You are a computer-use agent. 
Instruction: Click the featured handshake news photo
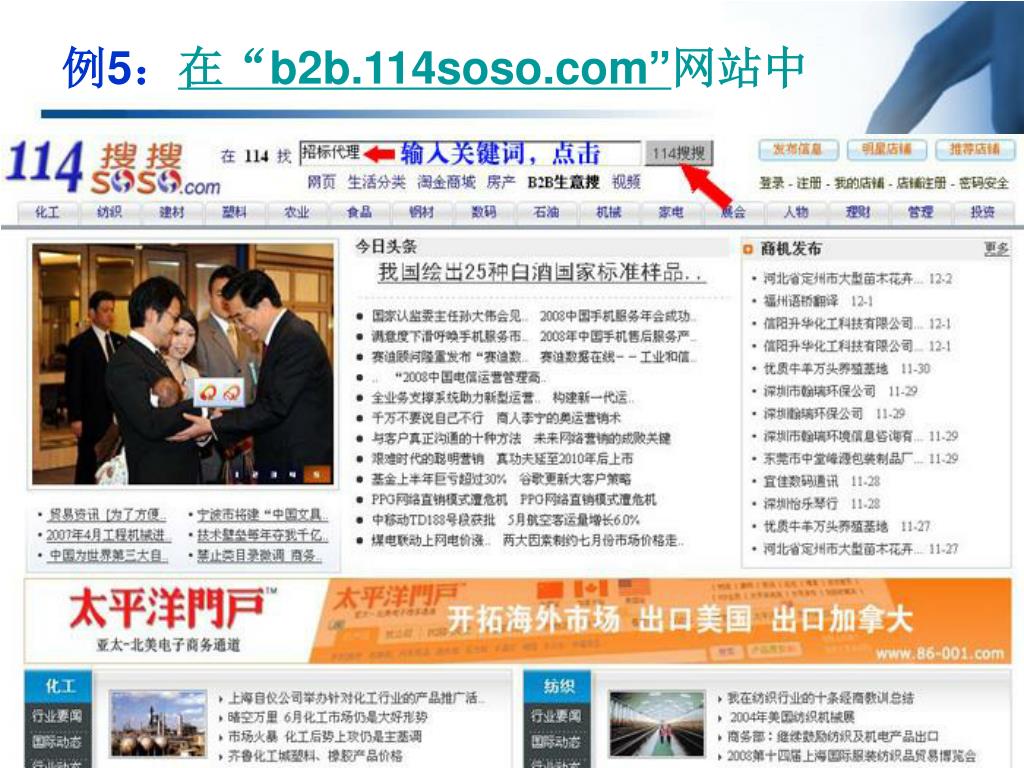[183, 364]
